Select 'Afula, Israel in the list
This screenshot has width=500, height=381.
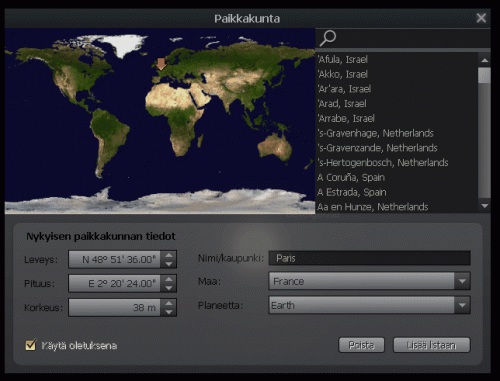tap(397, 60)
